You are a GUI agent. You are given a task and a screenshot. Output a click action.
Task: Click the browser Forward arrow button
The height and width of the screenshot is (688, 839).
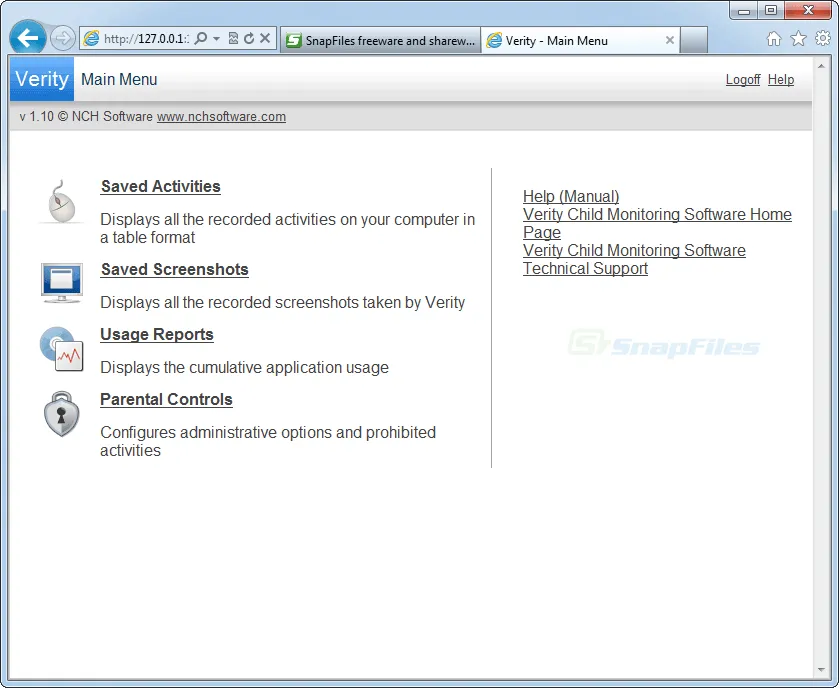(x=63, y=39)
